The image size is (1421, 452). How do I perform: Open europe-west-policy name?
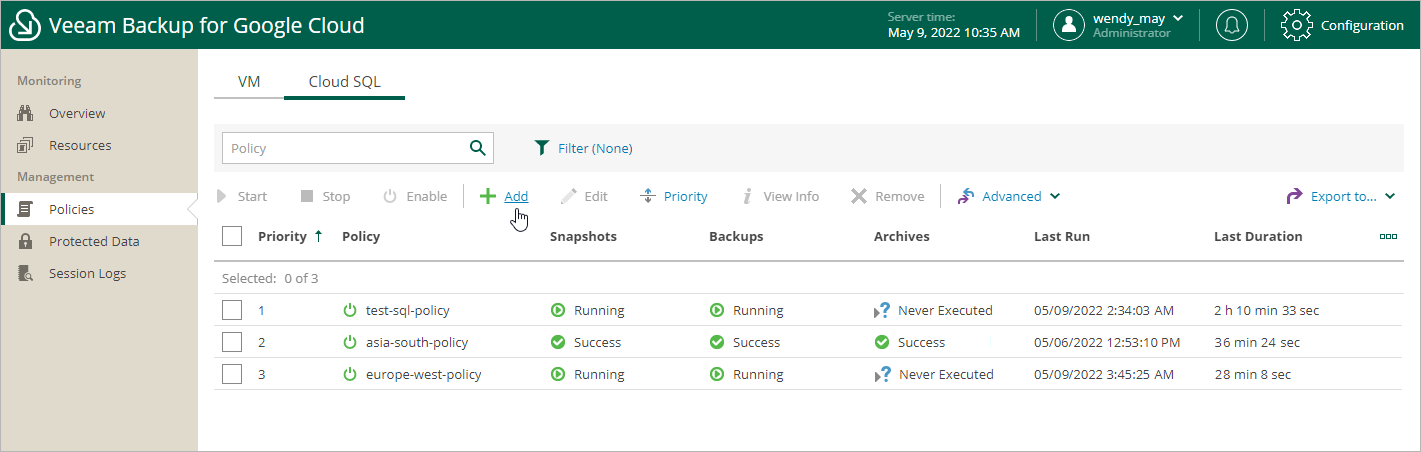pyautogui.click(x=424, y=375)
